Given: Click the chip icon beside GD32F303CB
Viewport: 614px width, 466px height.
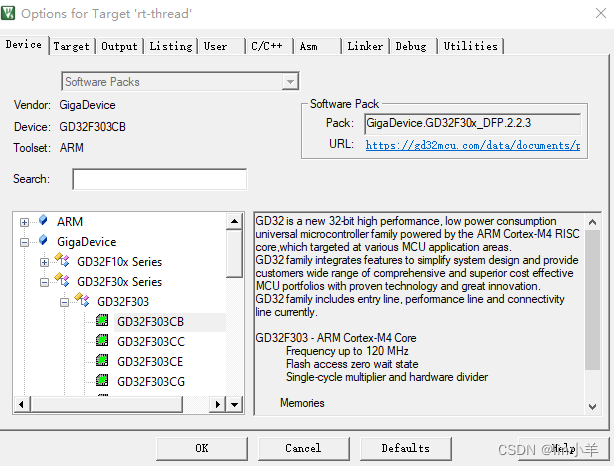Looking at the screenshot, I should [102, 320].
